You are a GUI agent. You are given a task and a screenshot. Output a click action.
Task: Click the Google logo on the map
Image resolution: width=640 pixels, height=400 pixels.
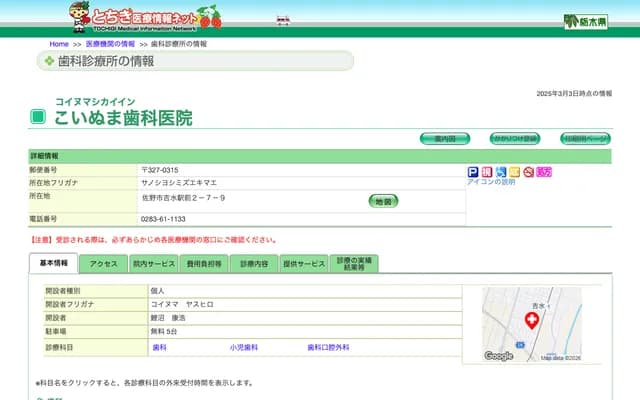pos(498,356)
